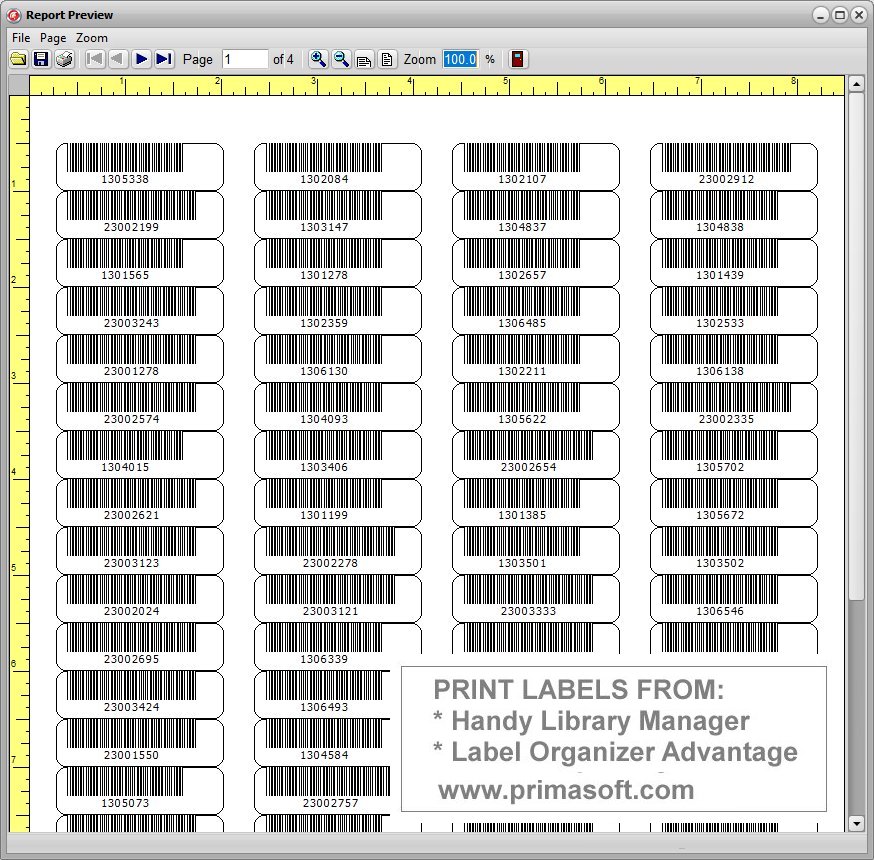Maximize the Report Preview window
Screen dimensions: 874x860
point(839,15)
